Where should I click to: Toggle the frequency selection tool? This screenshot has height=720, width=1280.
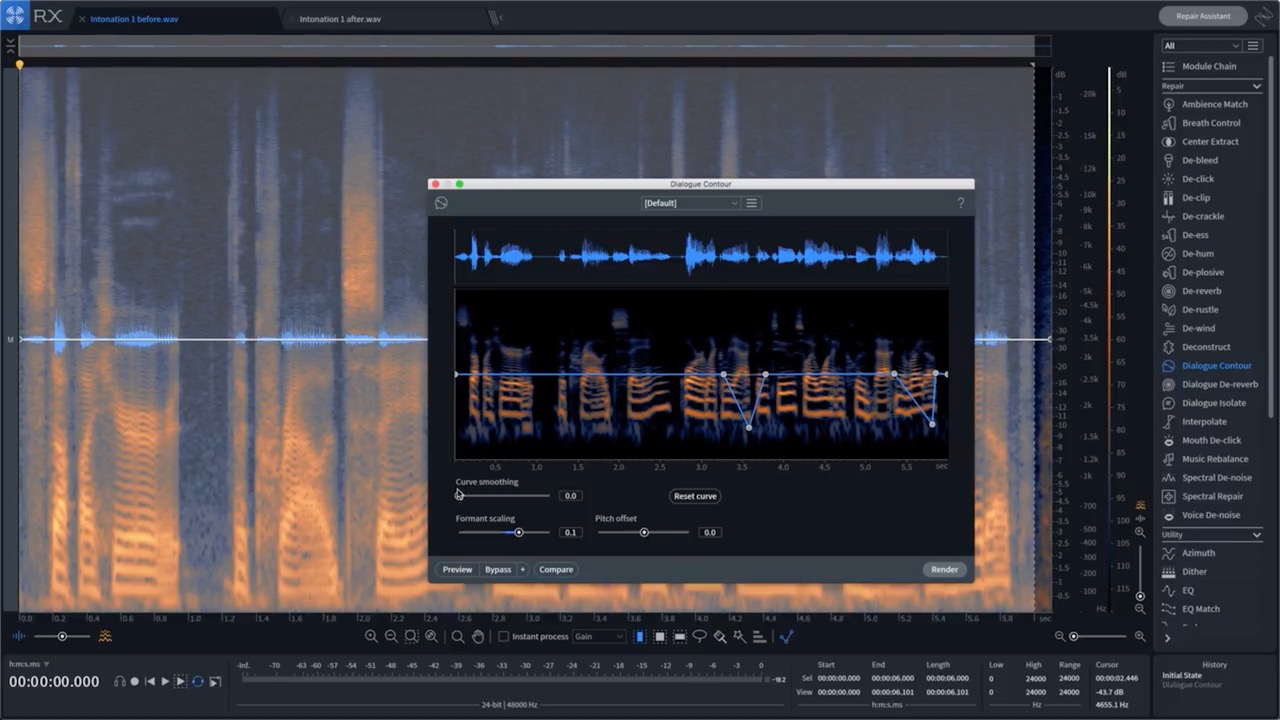pyautogui.click(x=680, y=637)
